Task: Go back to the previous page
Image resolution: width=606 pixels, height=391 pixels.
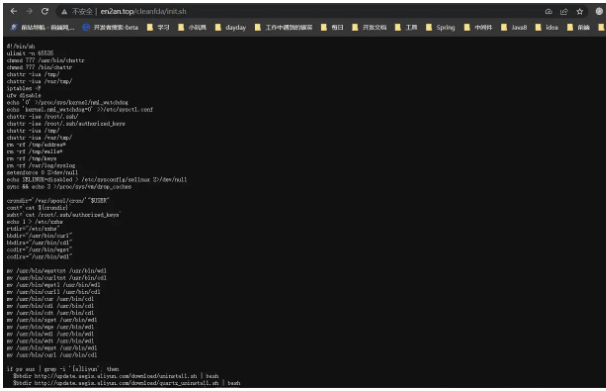Action: coord(14,12)
